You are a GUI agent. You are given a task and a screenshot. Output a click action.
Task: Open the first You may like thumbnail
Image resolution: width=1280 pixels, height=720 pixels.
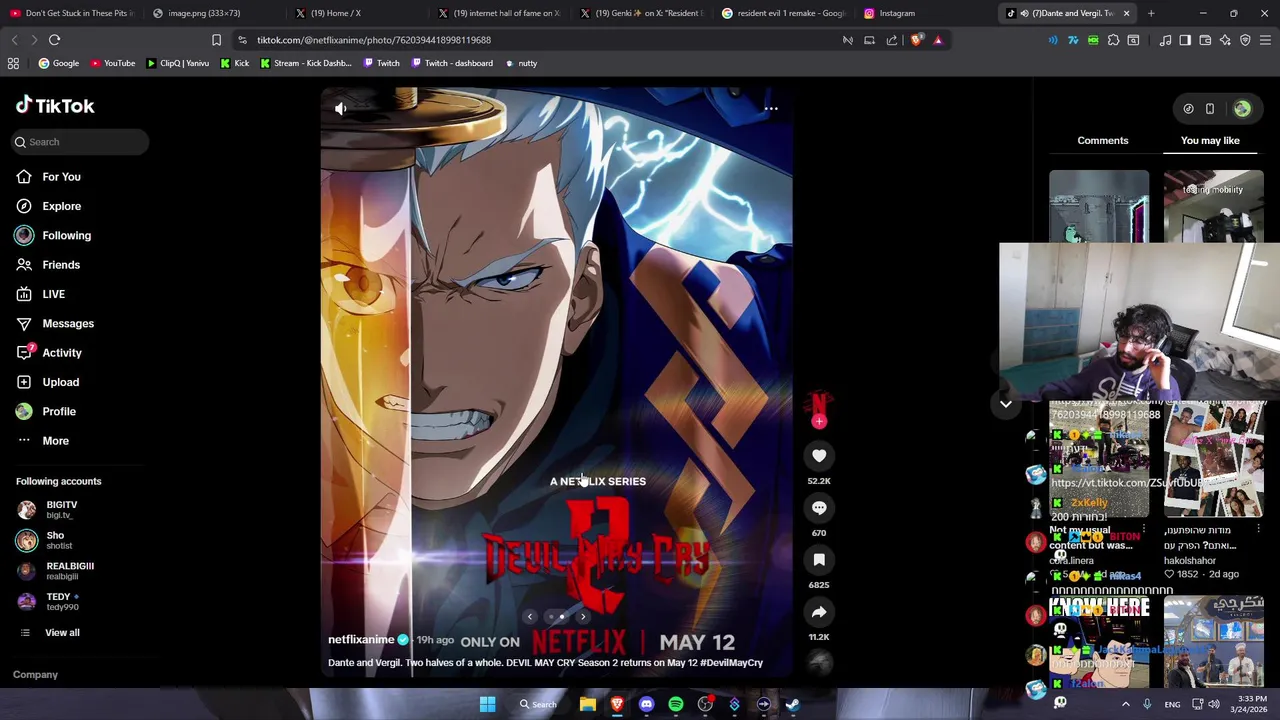(x=1099, y=206)
